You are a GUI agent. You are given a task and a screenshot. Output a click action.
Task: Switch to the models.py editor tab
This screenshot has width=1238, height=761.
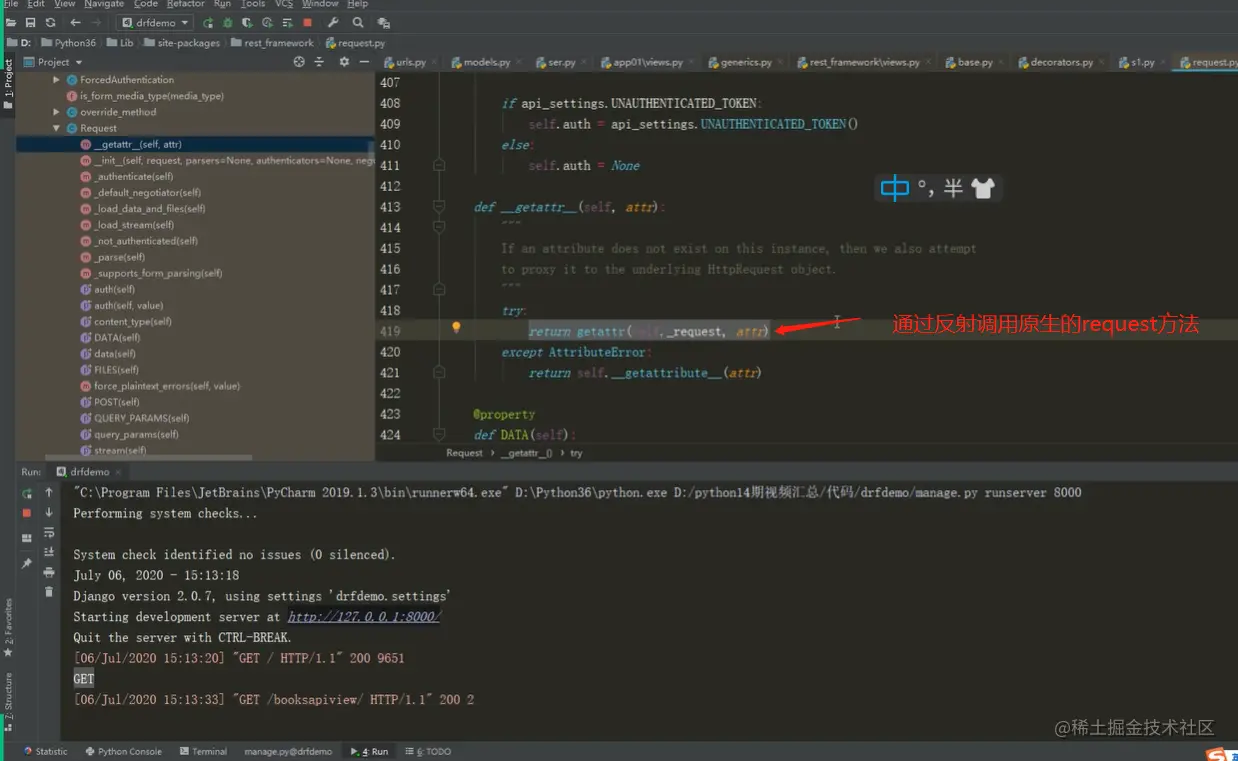487,62
